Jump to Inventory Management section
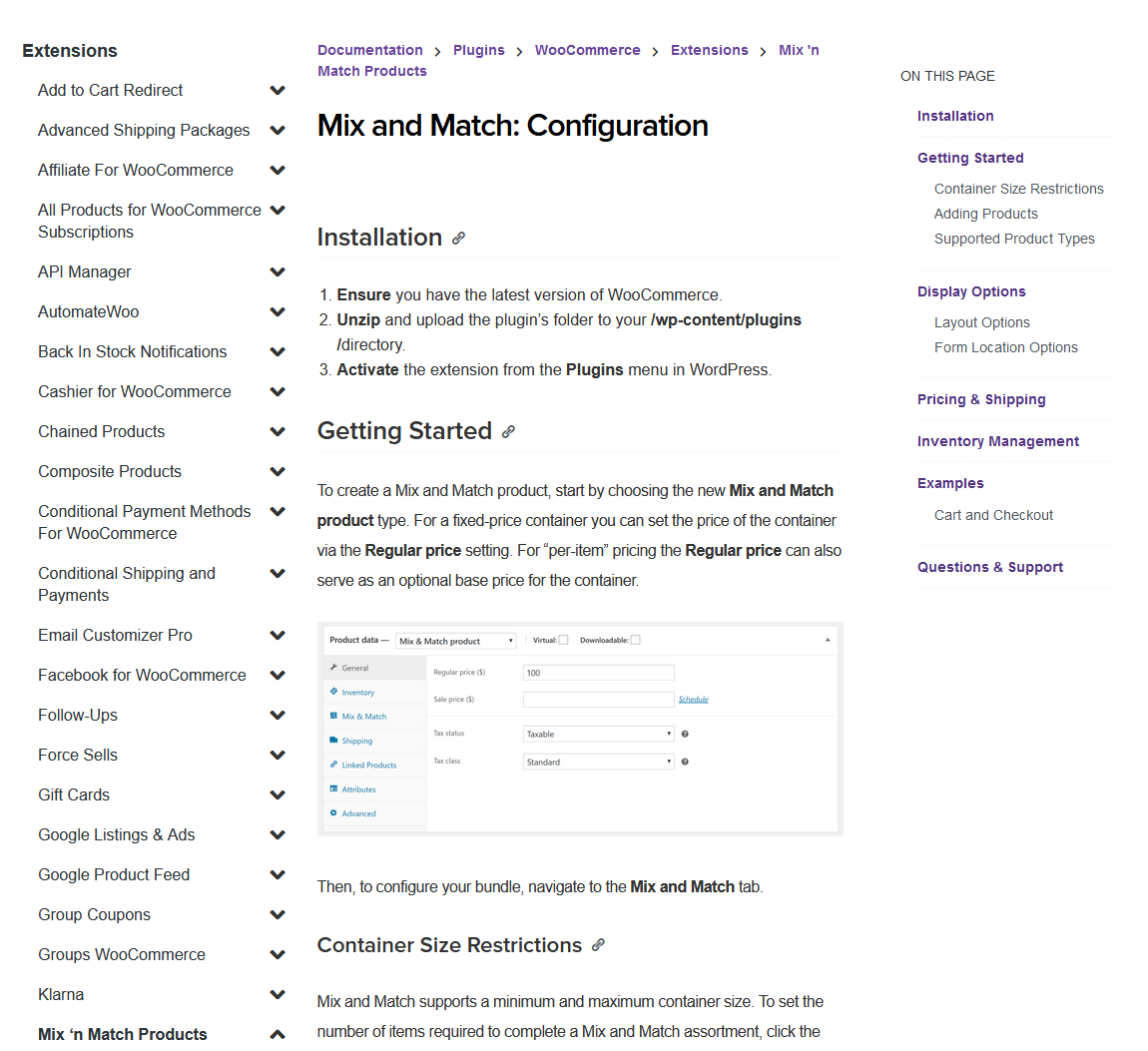 (x=998, y=441)
